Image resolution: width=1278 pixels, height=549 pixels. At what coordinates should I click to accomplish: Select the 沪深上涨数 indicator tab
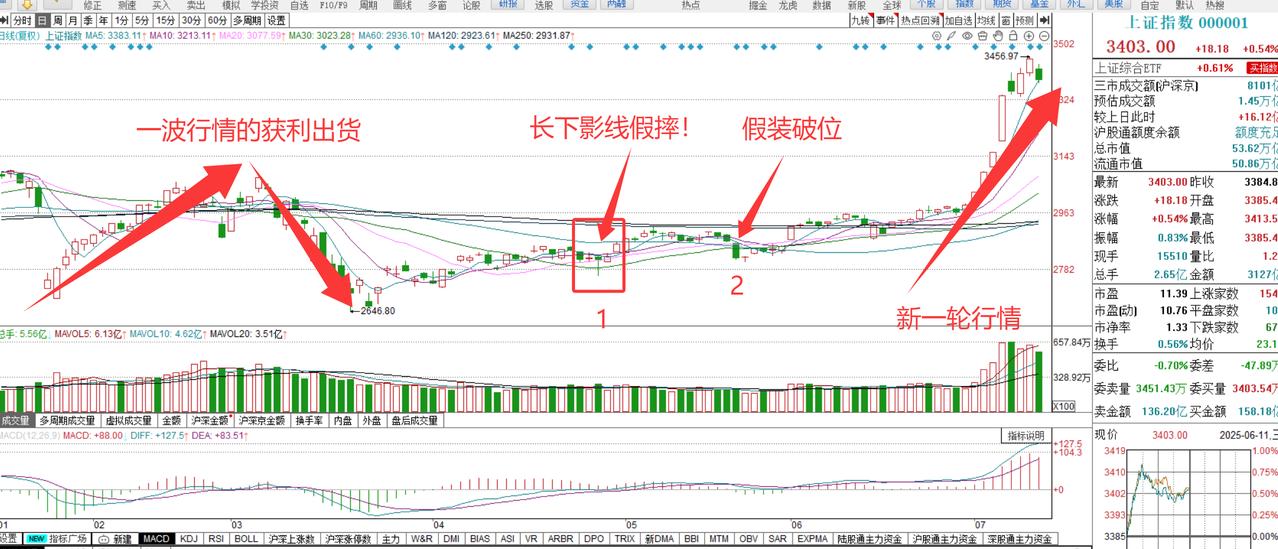[x=291, y=539]
